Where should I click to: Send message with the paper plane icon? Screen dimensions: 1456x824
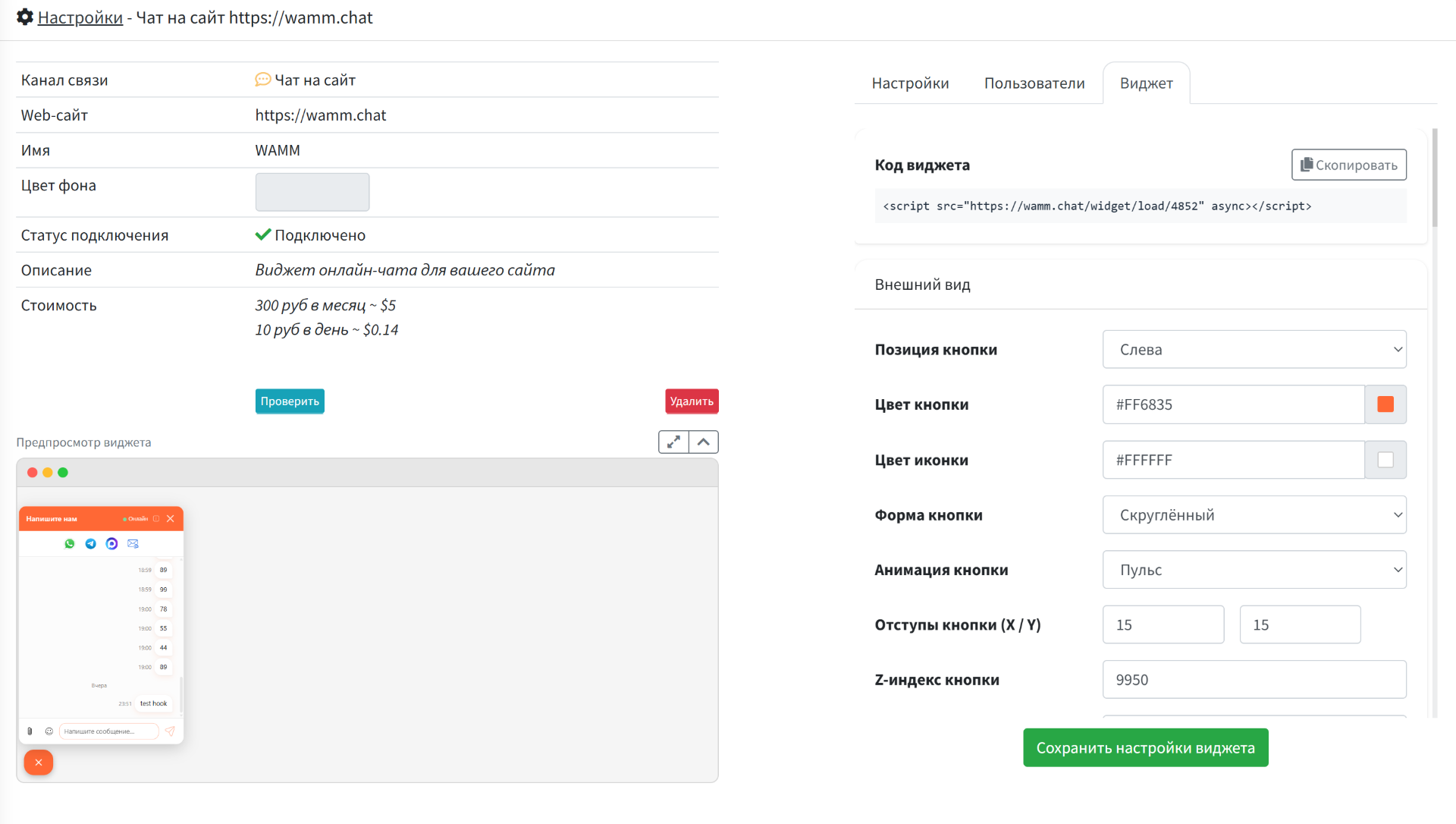pyautogui.click(x=170, y=731)
